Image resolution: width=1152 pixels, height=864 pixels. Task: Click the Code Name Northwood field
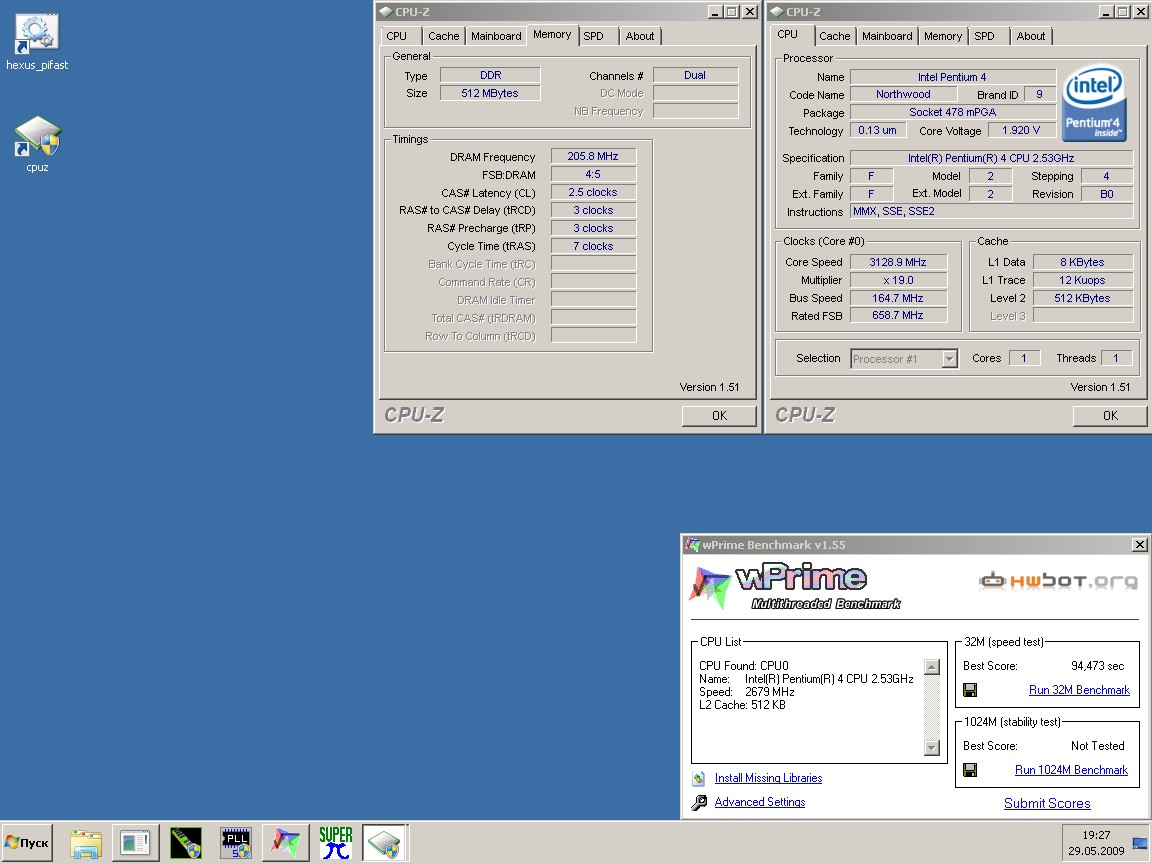pyautogui.click(x=903, y=94)
